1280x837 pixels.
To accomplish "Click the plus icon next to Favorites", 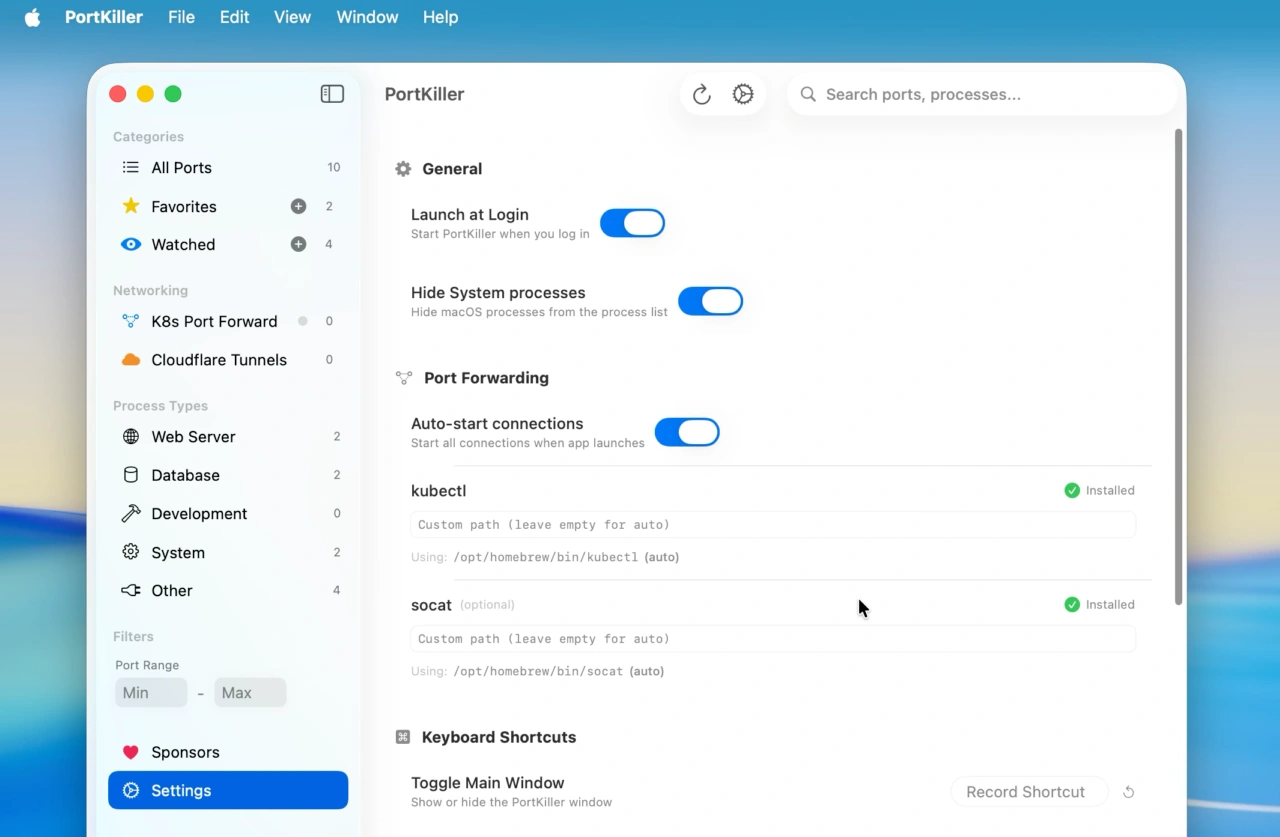I will pyautogui.click(x=298, y=206).
